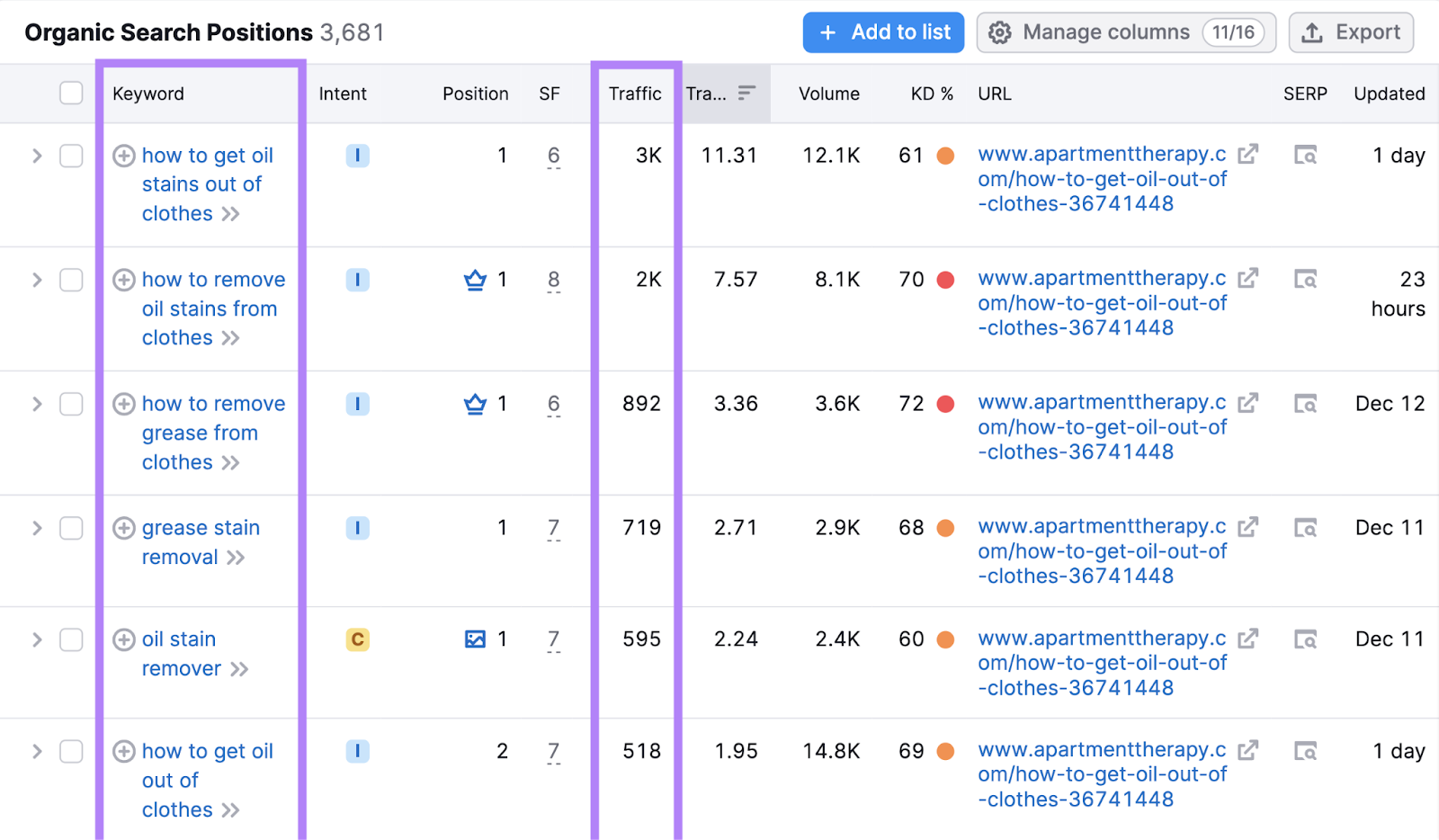Viewport: 1439px width, 840px height.
Task: Click the image pack icon in the oil stain remover position
Action: point(474,639)
